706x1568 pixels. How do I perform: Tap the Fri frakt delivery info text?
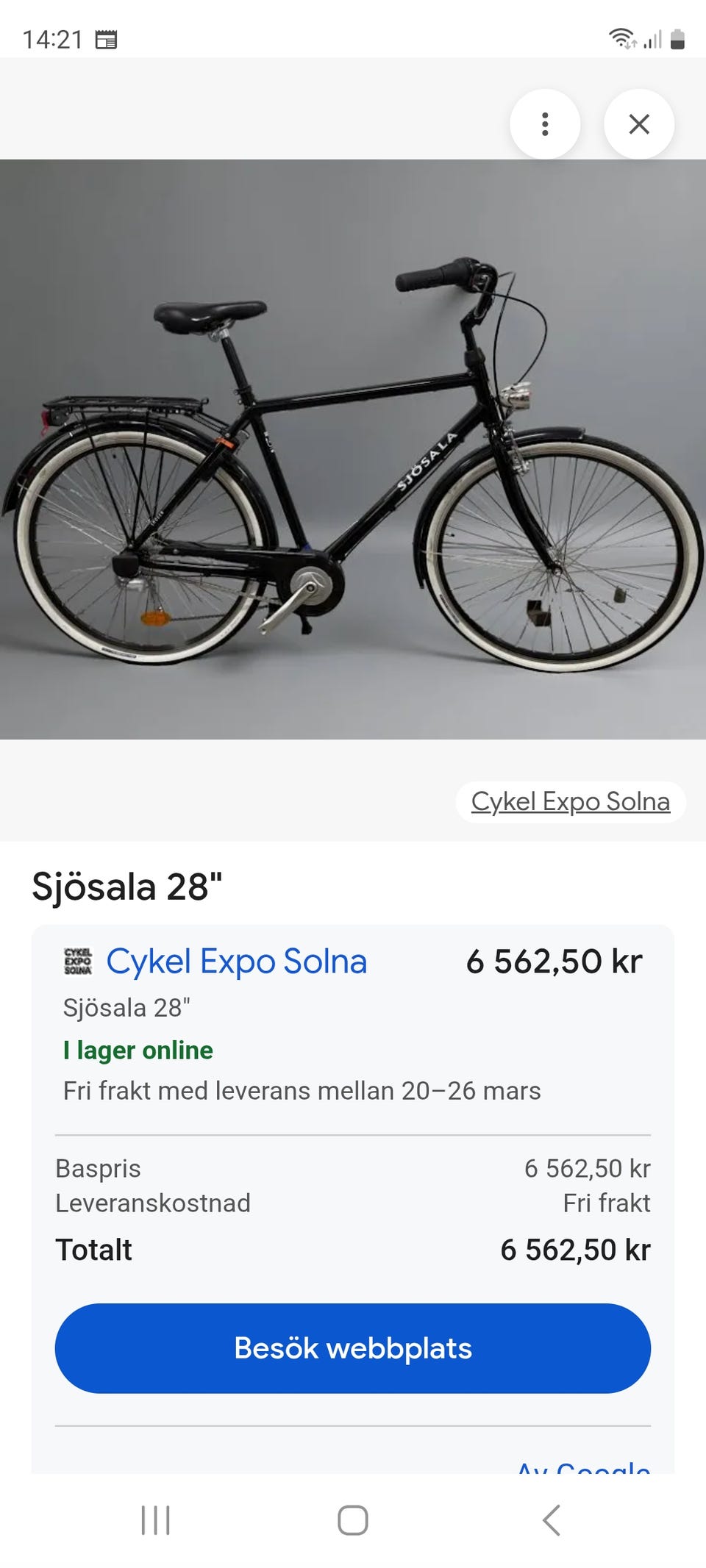tap(302, 1091)
